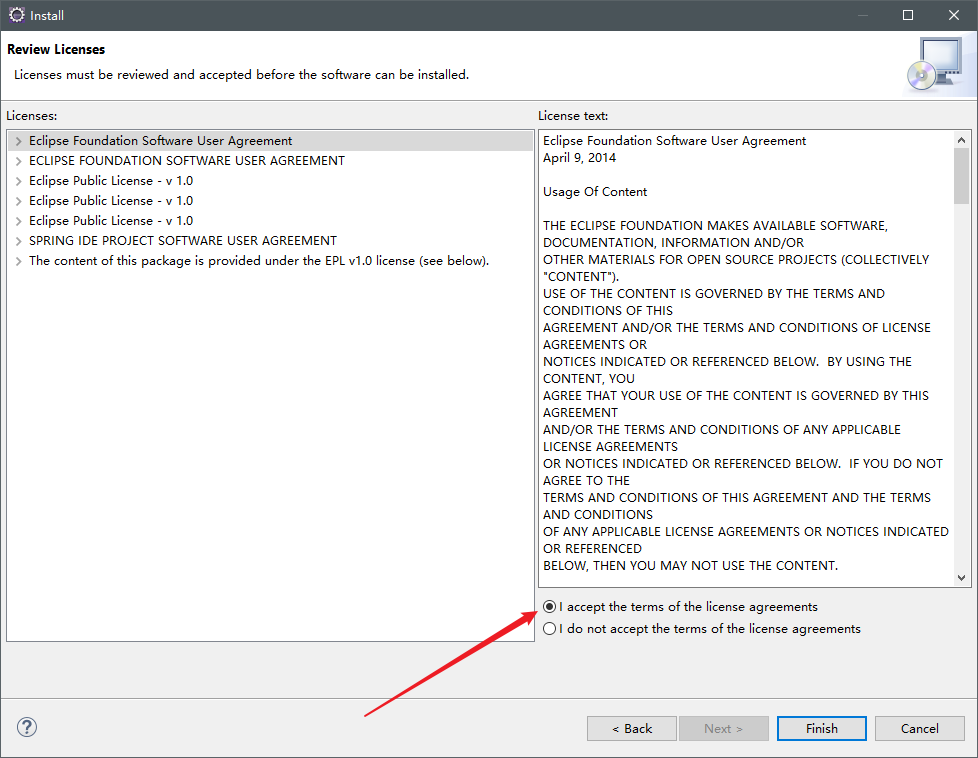Close the Install dialog window
This screenshot has height=758, width=978.
click(x=954, y=15)
